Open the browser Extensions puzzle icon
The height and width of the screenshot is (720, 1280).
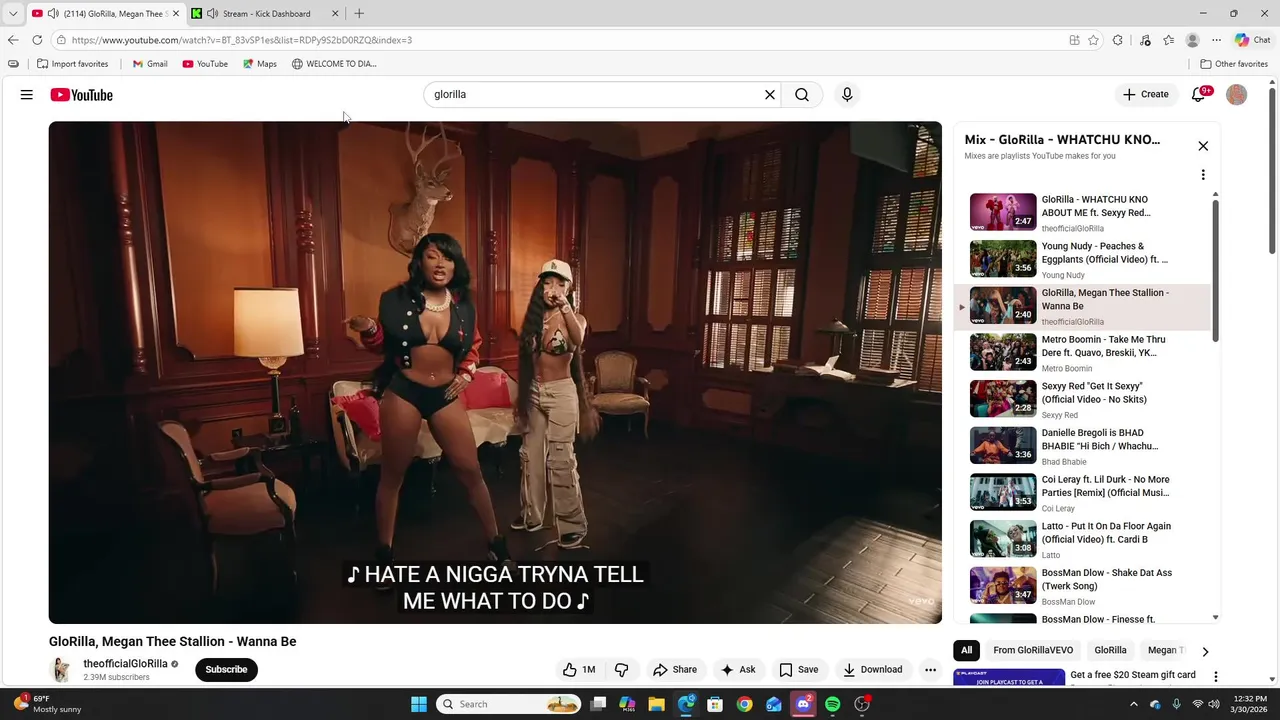click(1118, 40)
